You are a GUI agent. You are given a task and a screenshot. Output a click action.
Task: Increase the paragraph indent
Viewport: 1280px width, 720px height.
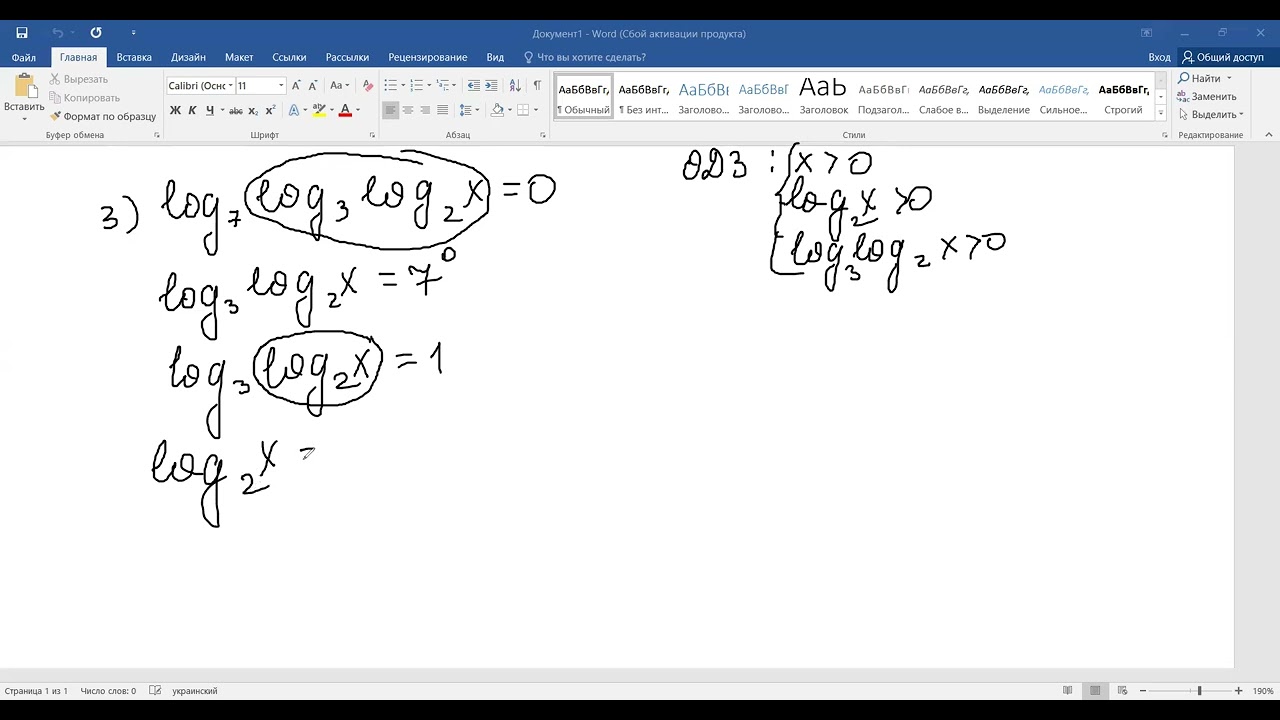coord(491,86)
